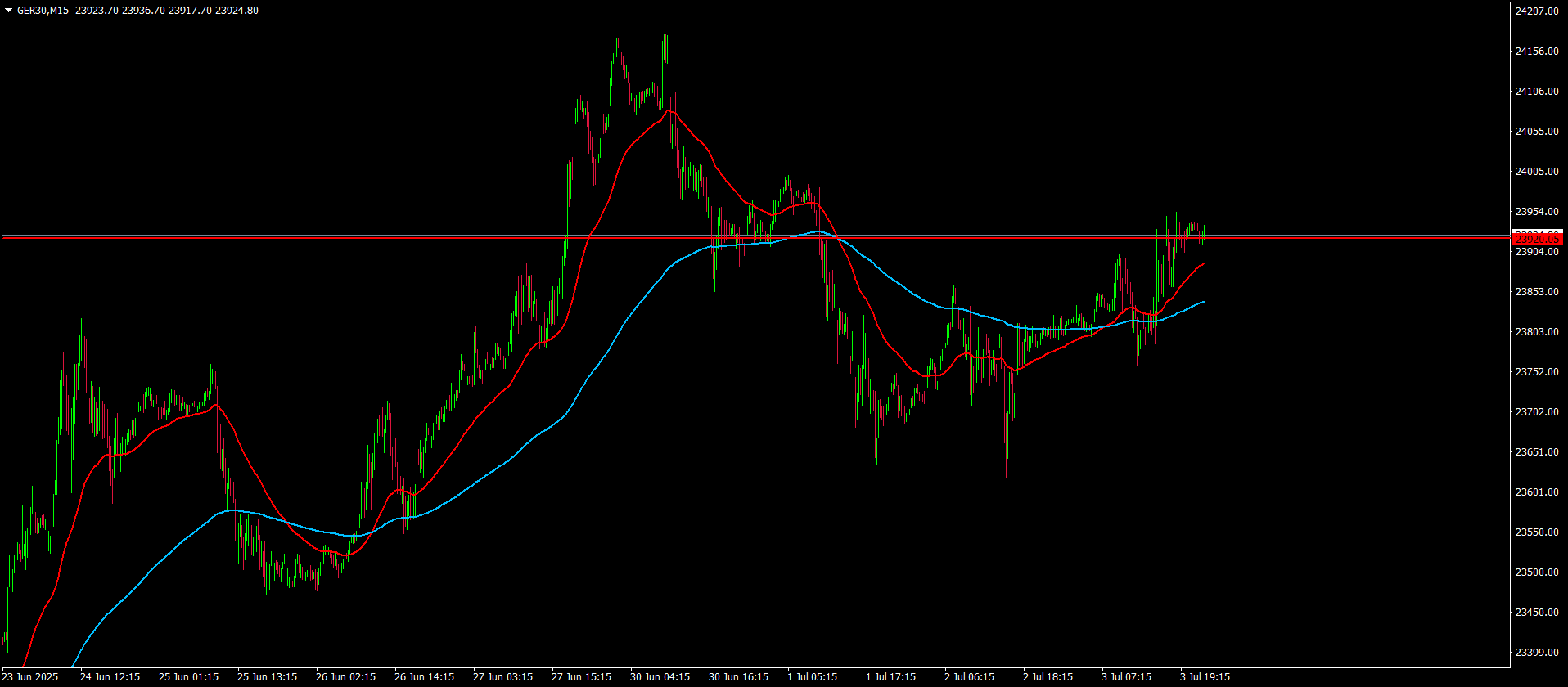Viewport: 1568px width, 687px height.
Task: Click the 23450.00 price axis label
Action: pos(1536,612)
